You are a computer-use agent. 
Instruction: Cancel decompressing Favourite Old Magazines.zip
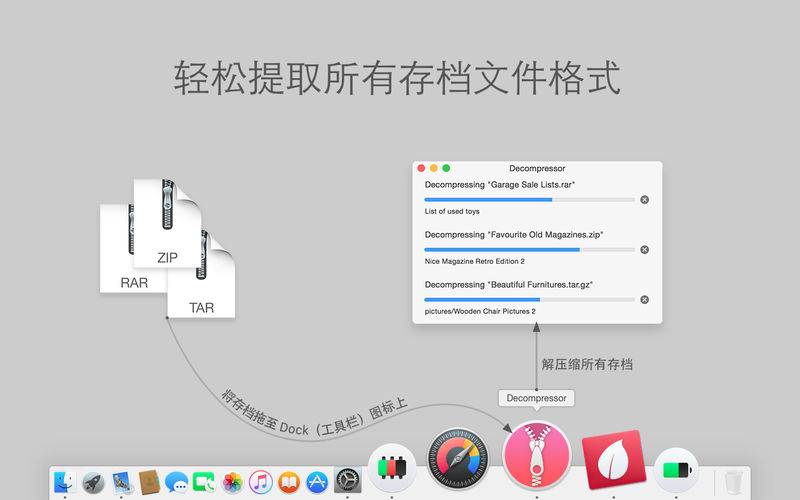644,249
